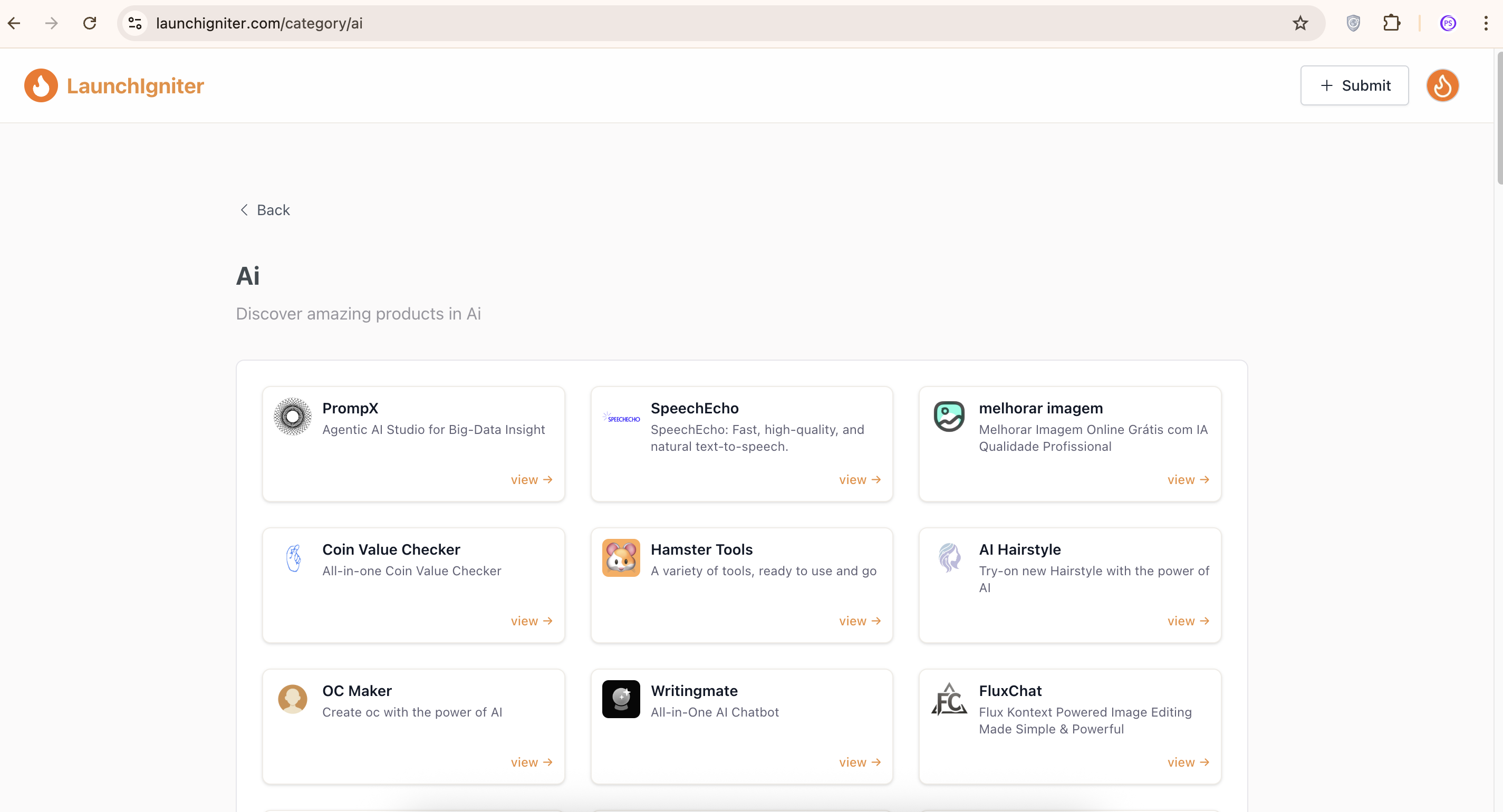Open the user flame avatar menu
Viewport: 1503px width, 812px height.
tap(1442, 85)
